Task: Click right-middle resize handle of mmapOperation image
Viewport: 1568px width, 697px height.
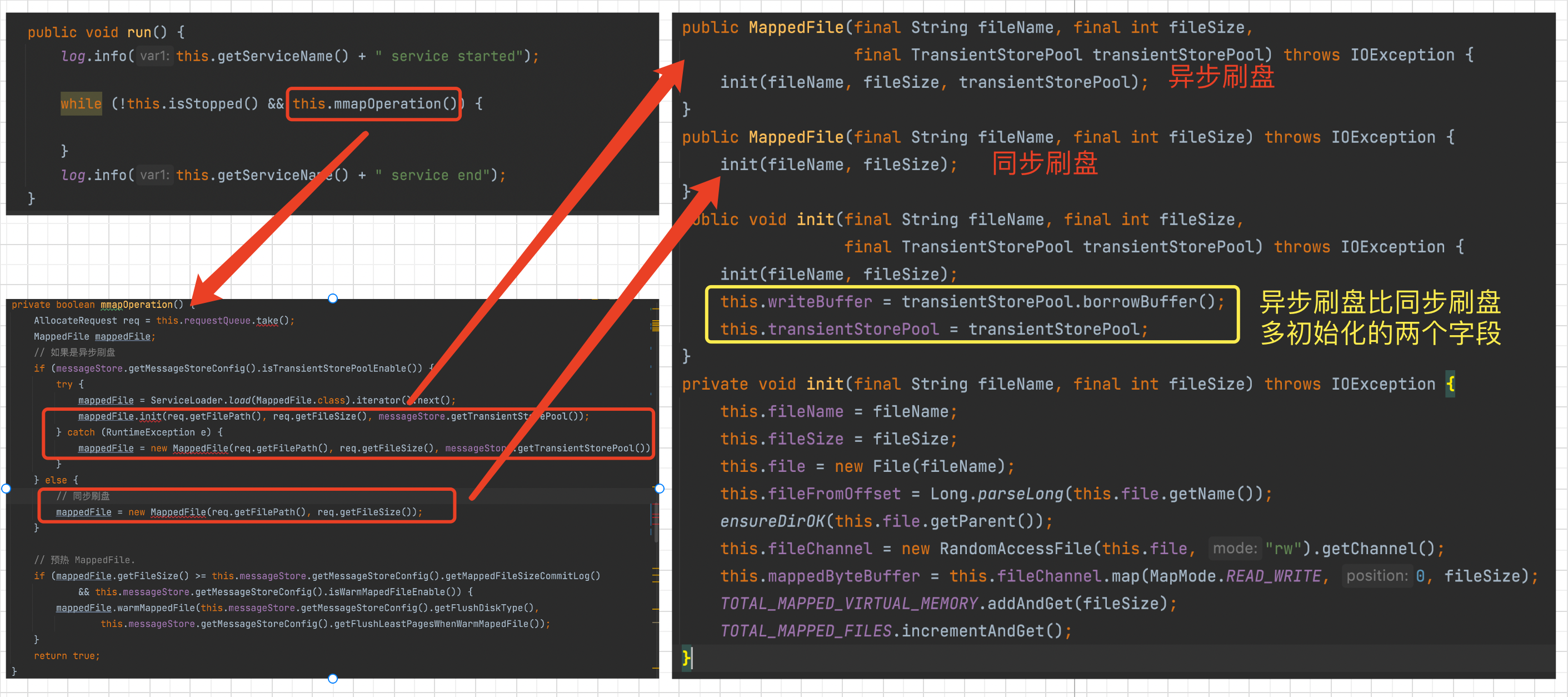Action: 659,488
